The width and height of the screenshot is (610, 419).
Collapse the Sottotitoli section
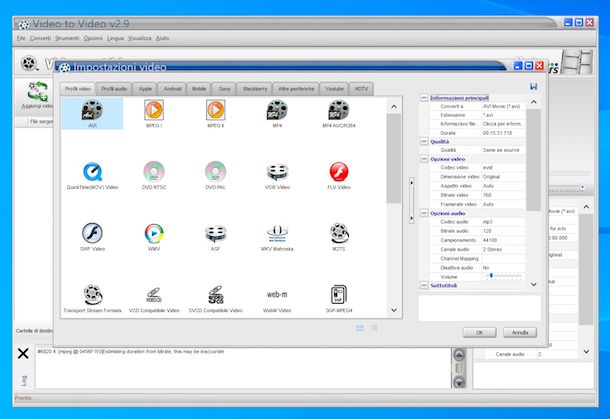(424, 286)
